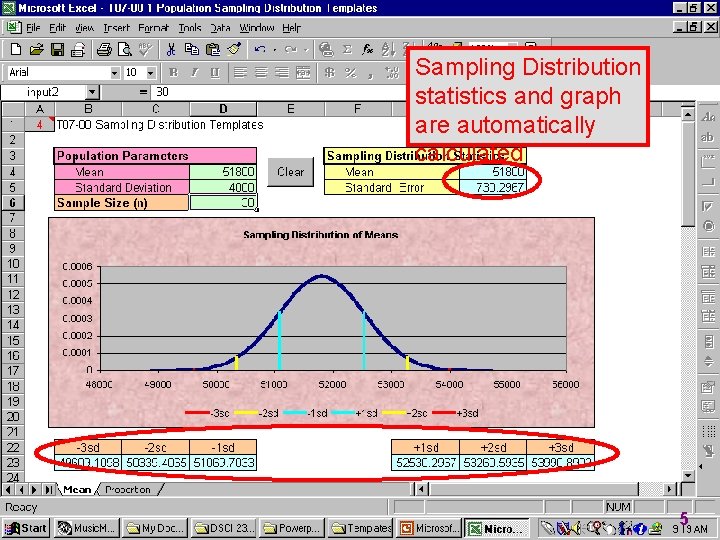Toggle bold formatting
Viewport: 720px width, 540px height.
[x=173, y=73]
